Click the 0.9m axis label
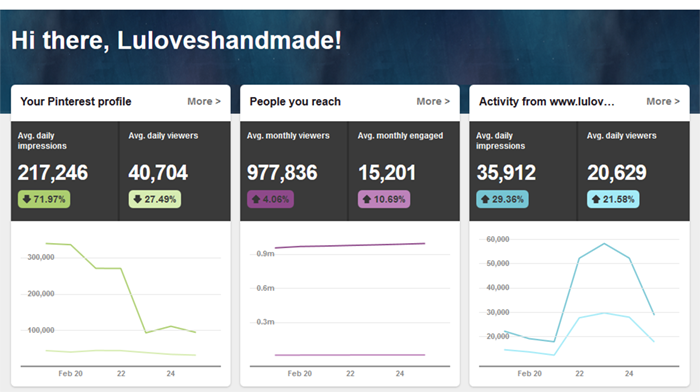Image resolution: width=700 pixels, height=392 pixels. (x=265, y=254)
